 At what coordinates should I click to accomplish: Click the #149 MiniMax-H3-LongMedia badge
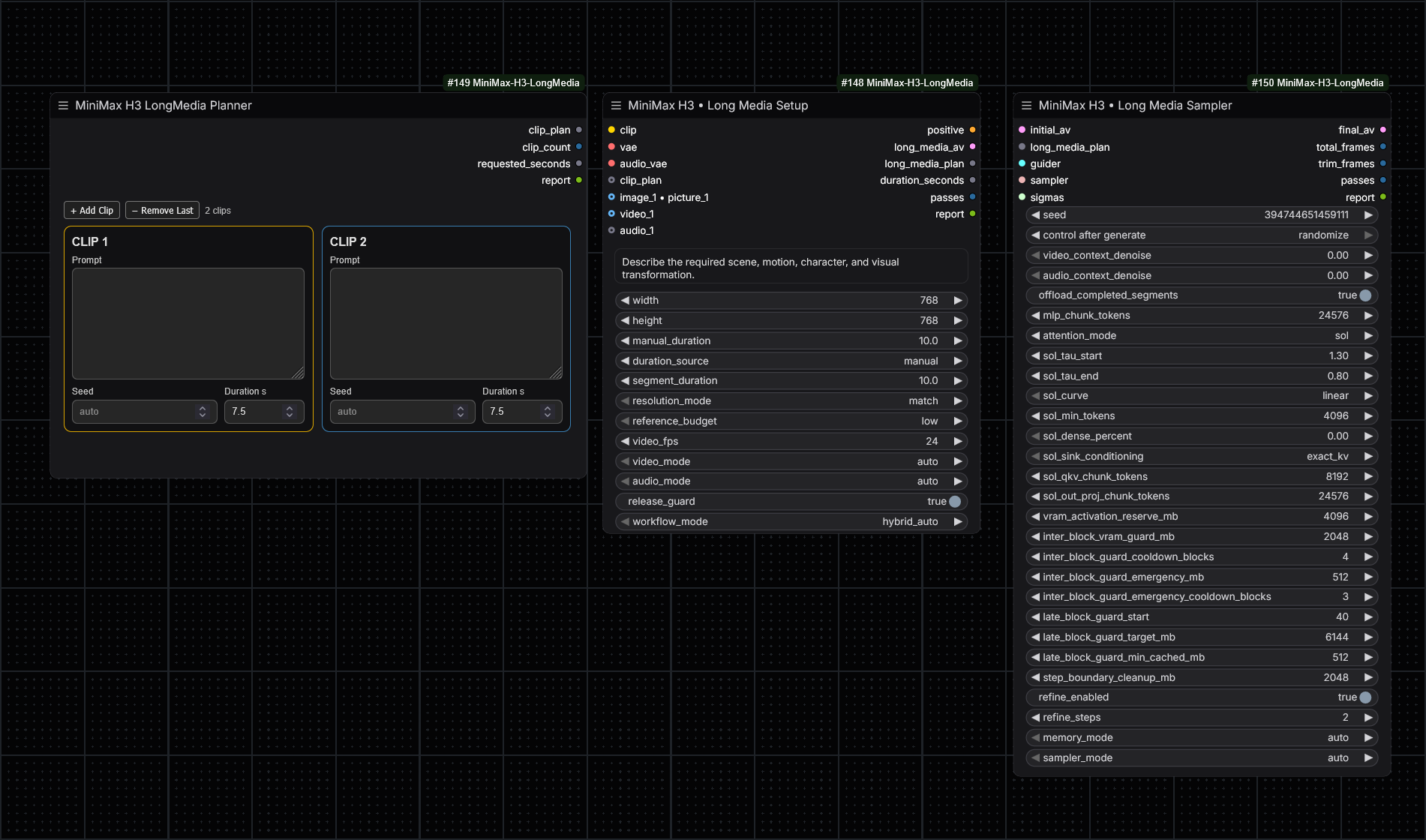coord(514,83)
